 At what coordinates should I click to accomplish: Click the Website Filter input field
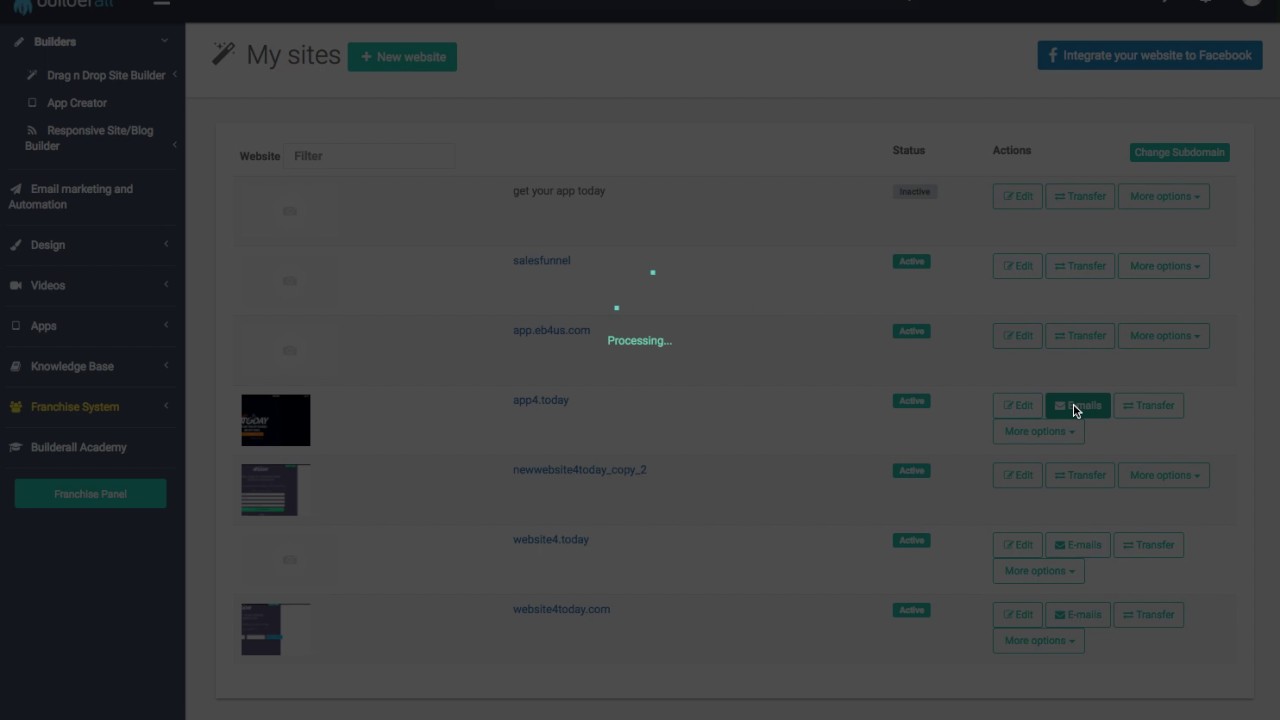(370, 156)
